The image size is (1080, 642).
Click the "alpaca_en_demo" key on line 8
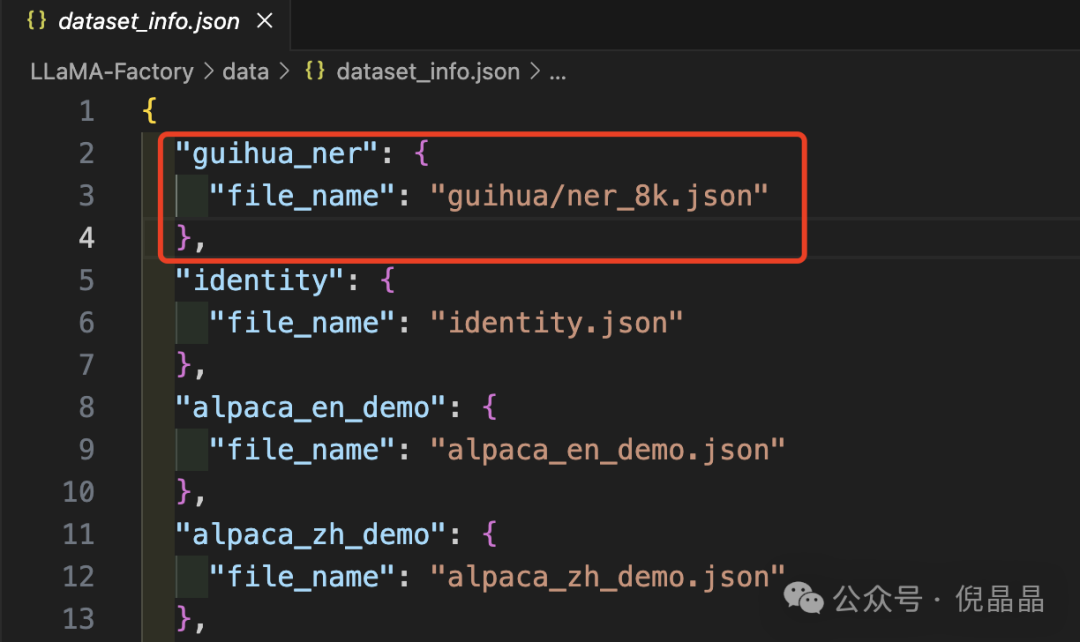click(311, 408)
